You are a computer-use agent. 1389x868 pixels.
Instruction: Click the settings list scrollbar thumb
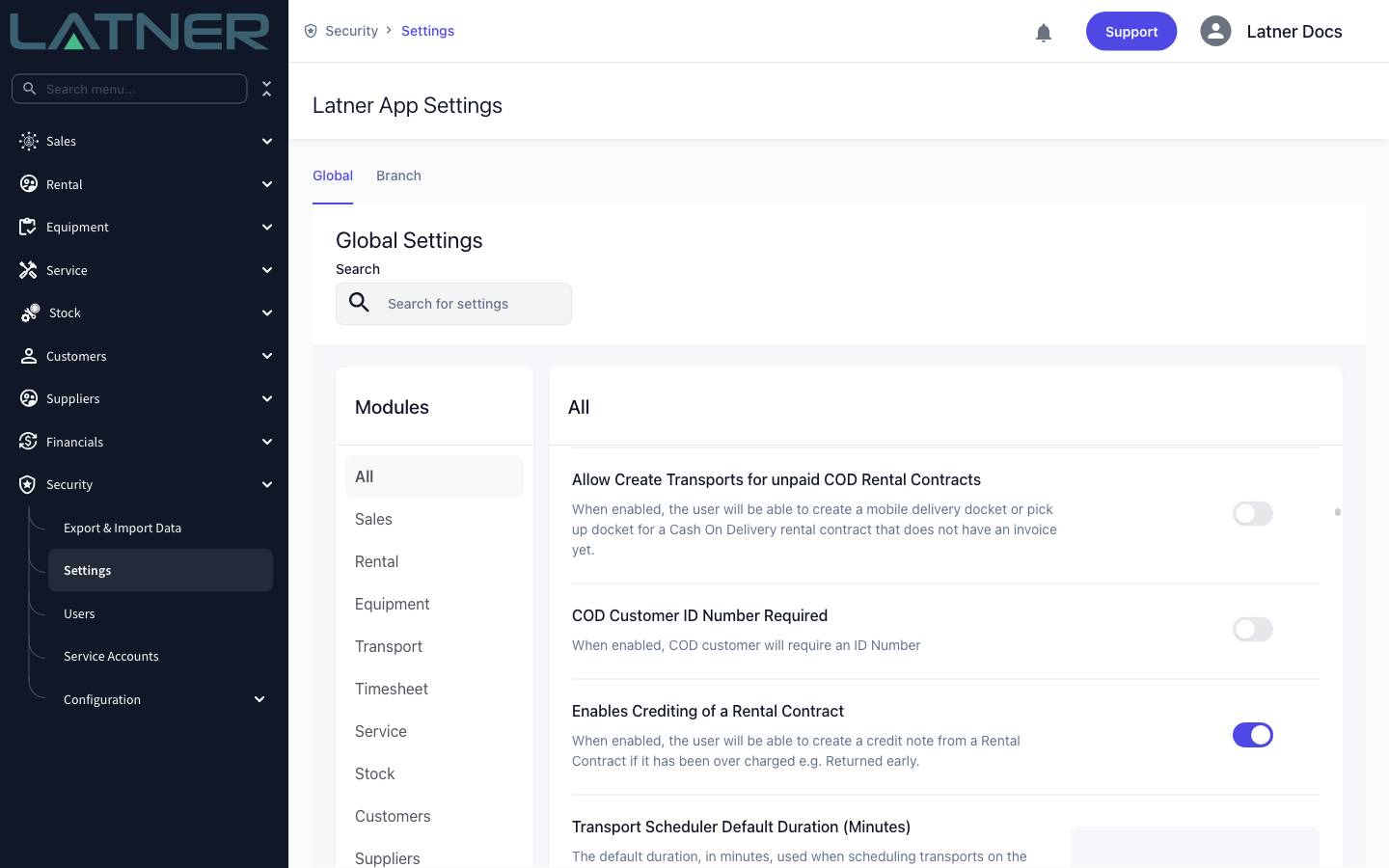[1338, 512]
